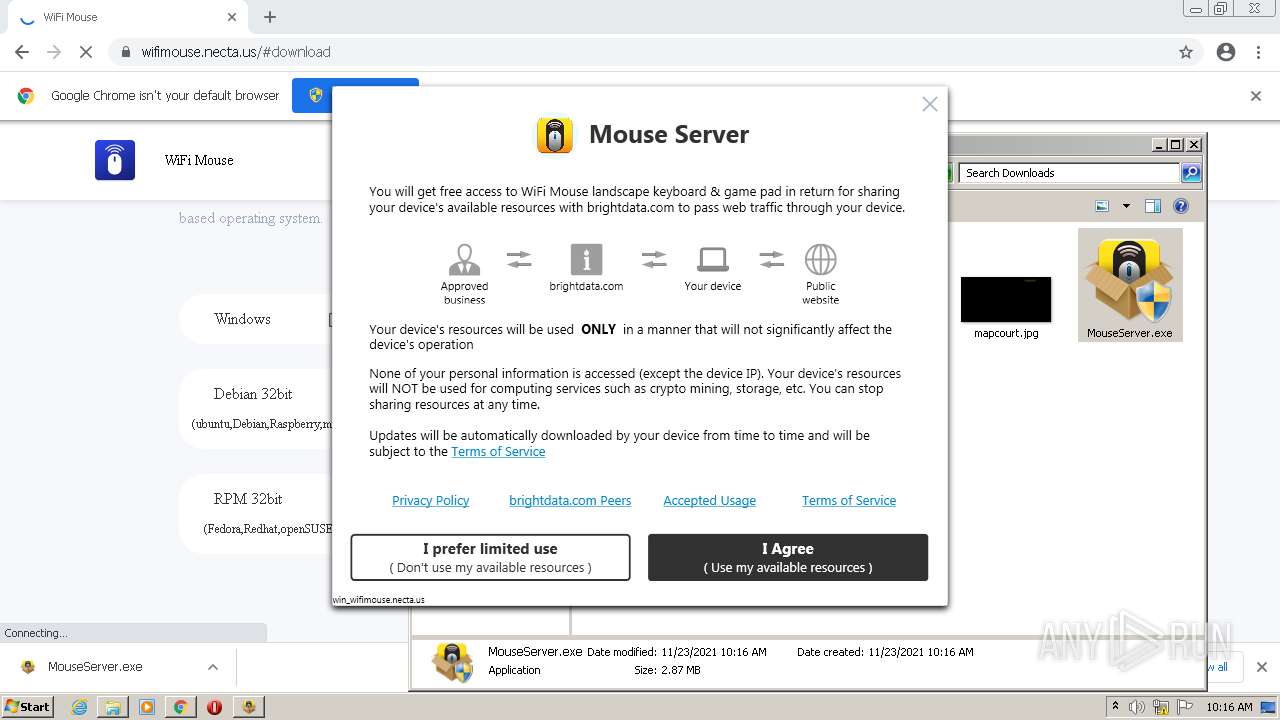
Task: Toggle the preview pane in Downloads window
Action: pos(1153,206)
